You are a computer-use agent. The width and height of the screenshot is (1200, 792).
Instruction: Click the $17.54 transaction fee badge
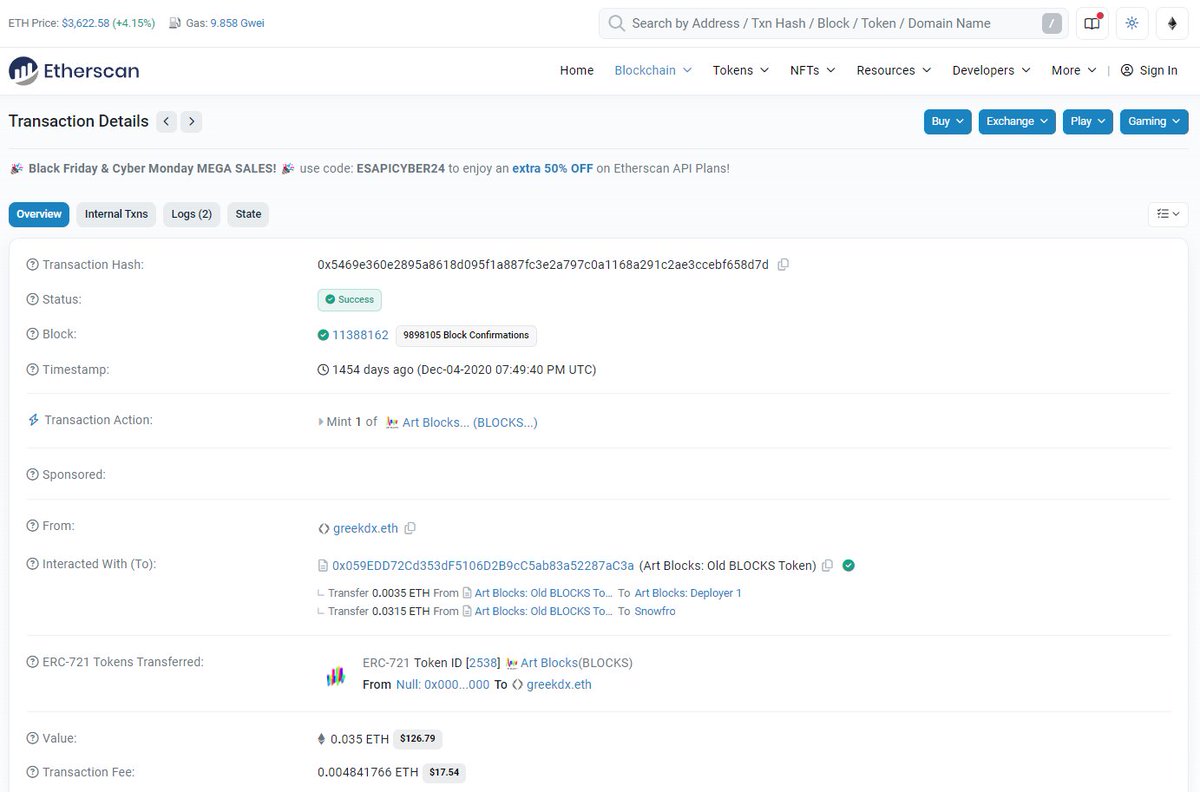[444, 773]
